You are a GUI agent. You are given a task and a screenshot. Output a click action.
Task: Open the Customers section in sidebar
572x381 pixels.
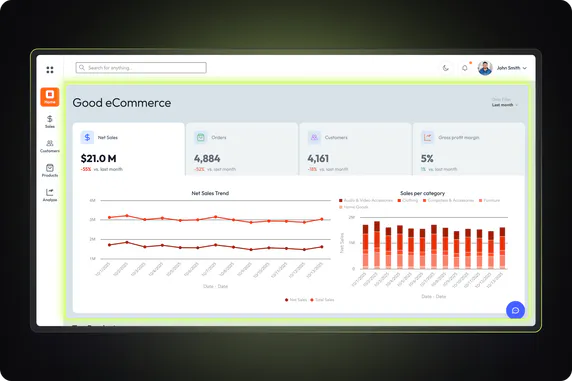(50, 146)
